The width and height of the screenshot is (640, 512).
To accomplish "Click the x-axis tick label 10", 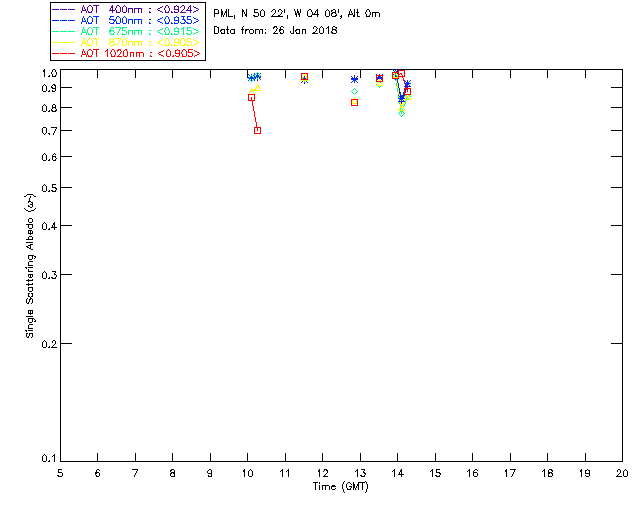I will [x=247, y=474].
